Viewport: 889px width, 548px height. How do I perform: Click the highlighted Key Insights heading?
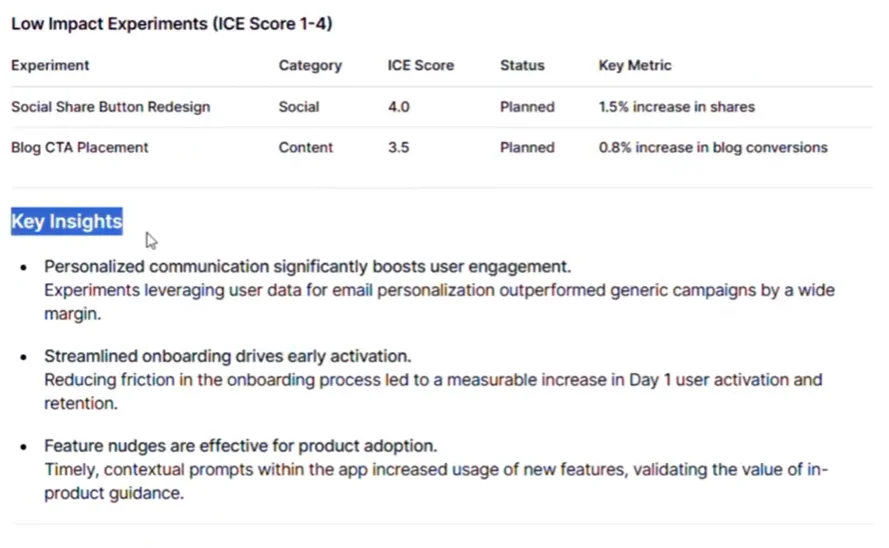tap(67, 221)
